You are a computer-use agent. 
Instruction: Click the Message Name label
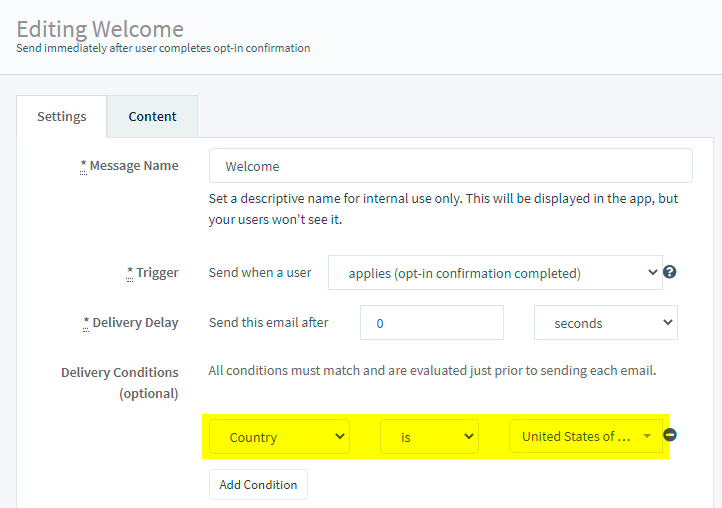[x=133, y=166]
